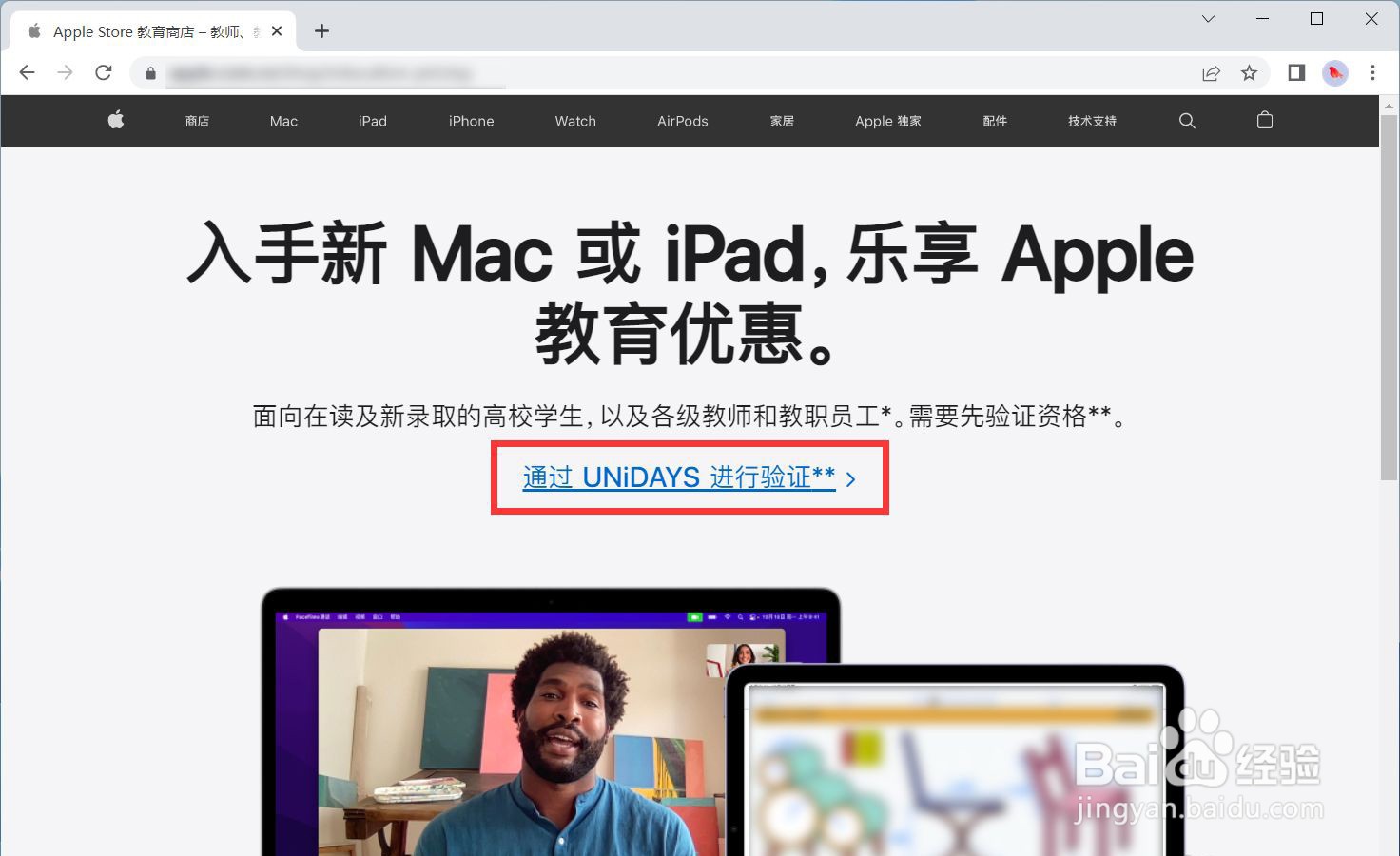The image size is (1400, 856).
Task: Go back with the browser back arrow
Action: [x=27, y=72]
